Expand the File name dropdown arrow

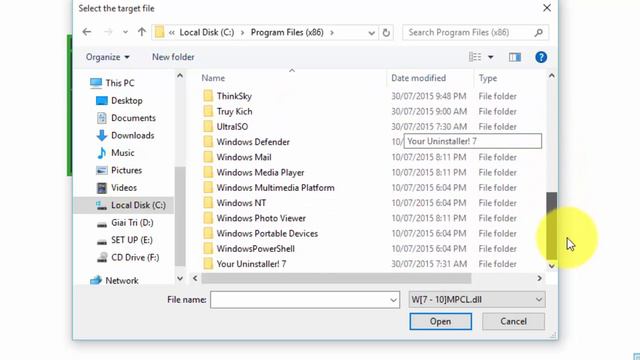click(x=393, y=300)
